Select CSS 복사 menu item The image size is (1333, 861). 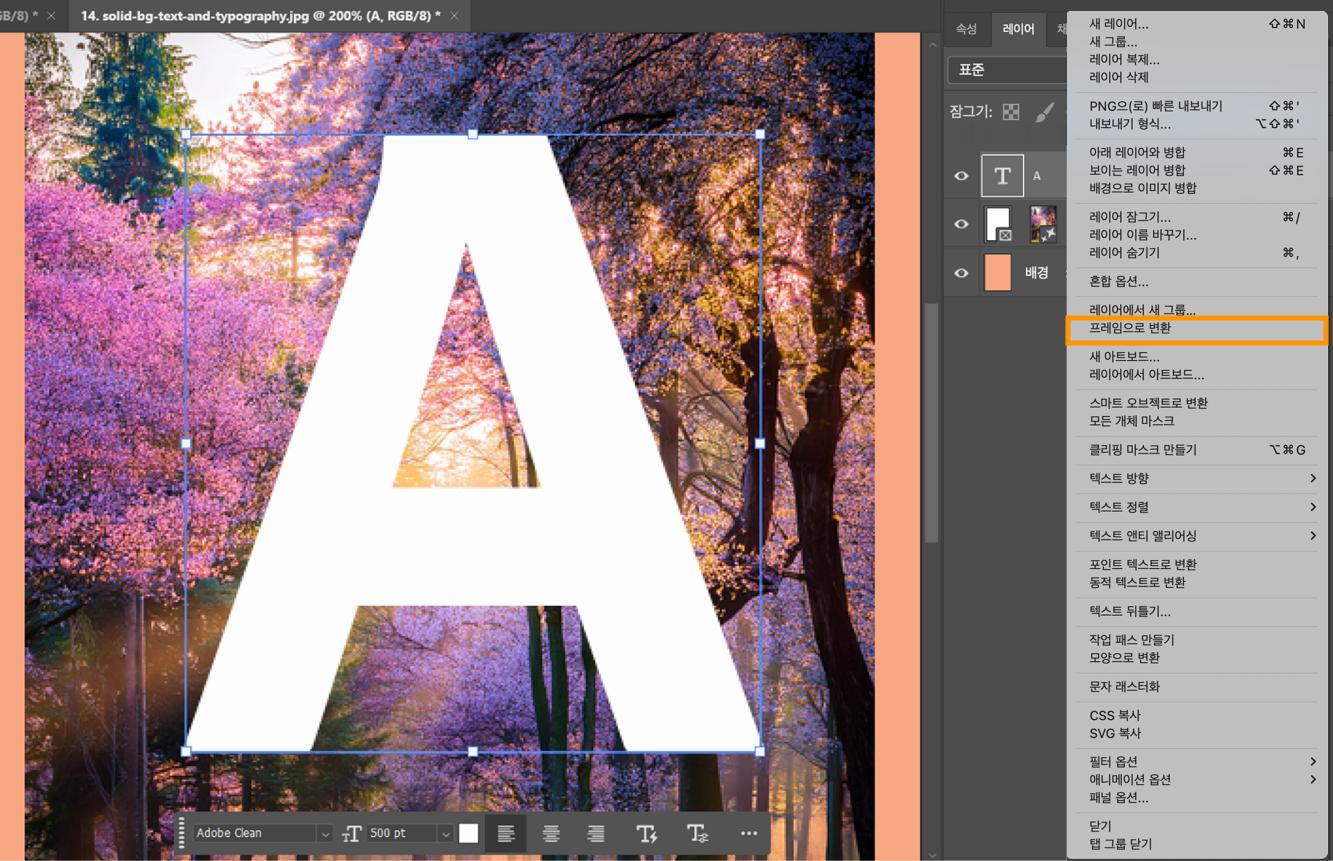point(1198,716)
